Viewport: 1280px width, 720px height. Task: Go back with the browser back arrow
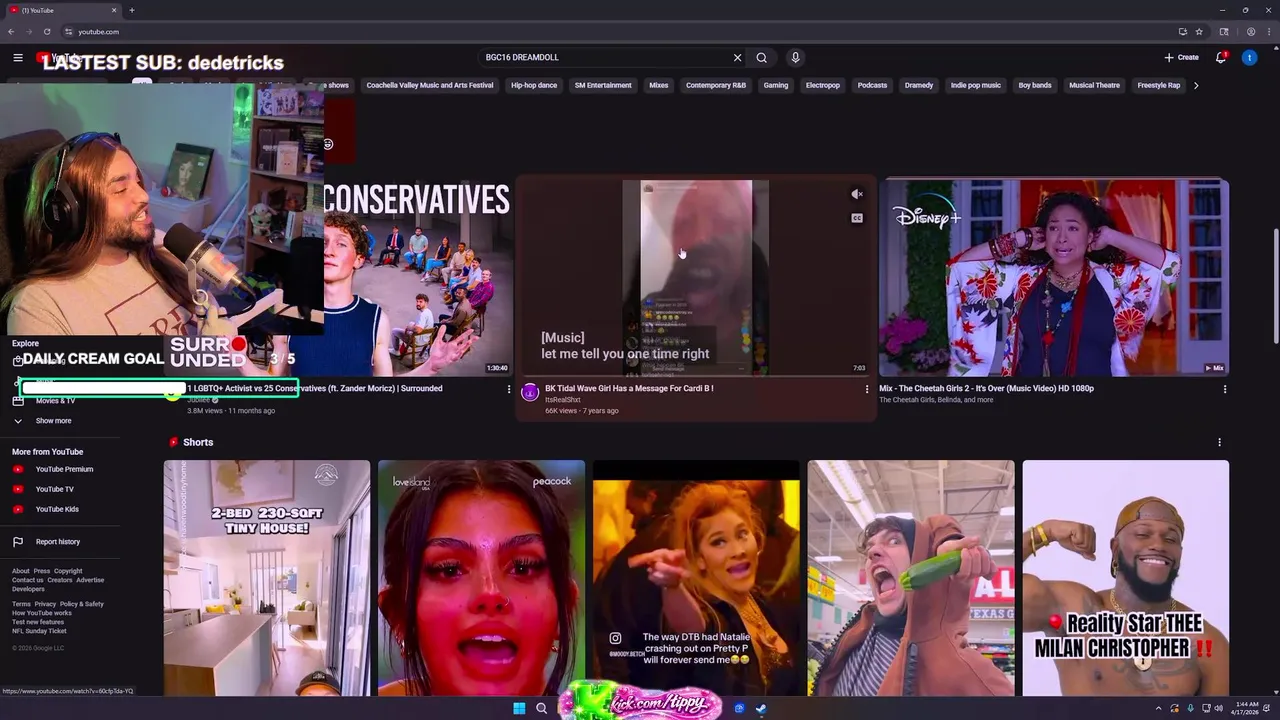[x=11, y=32]
